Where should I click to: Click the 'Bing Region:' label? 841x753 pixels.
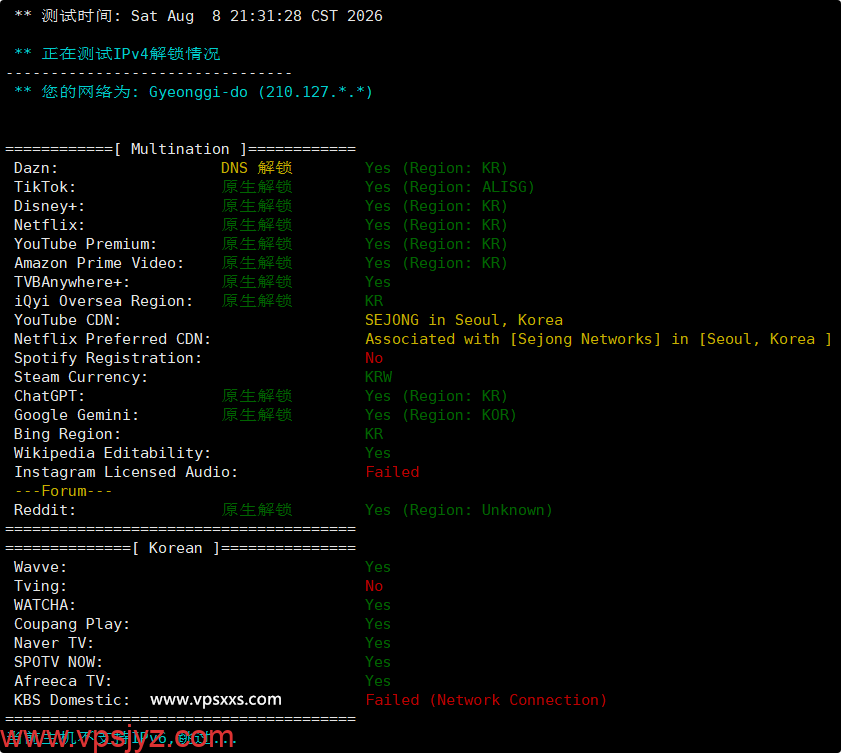(x=67, y=434)
